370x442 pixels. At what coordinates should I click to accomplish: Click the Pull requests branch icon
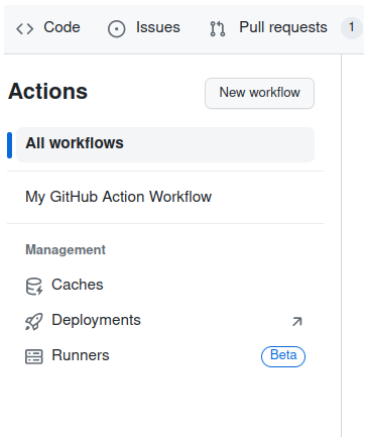coord(218,29)
